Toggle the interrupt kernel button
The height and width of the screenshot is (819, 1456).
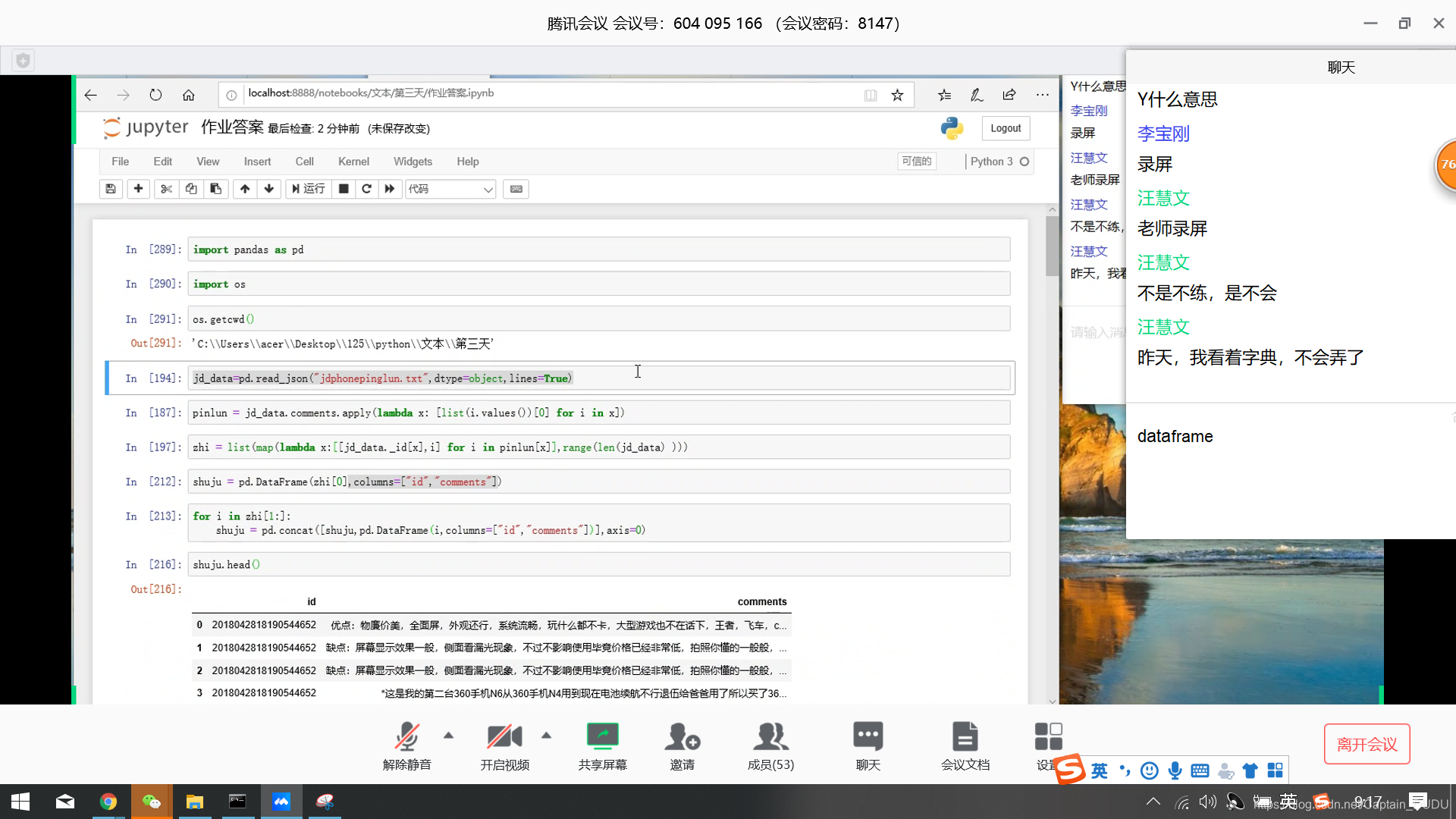(343, 189)
